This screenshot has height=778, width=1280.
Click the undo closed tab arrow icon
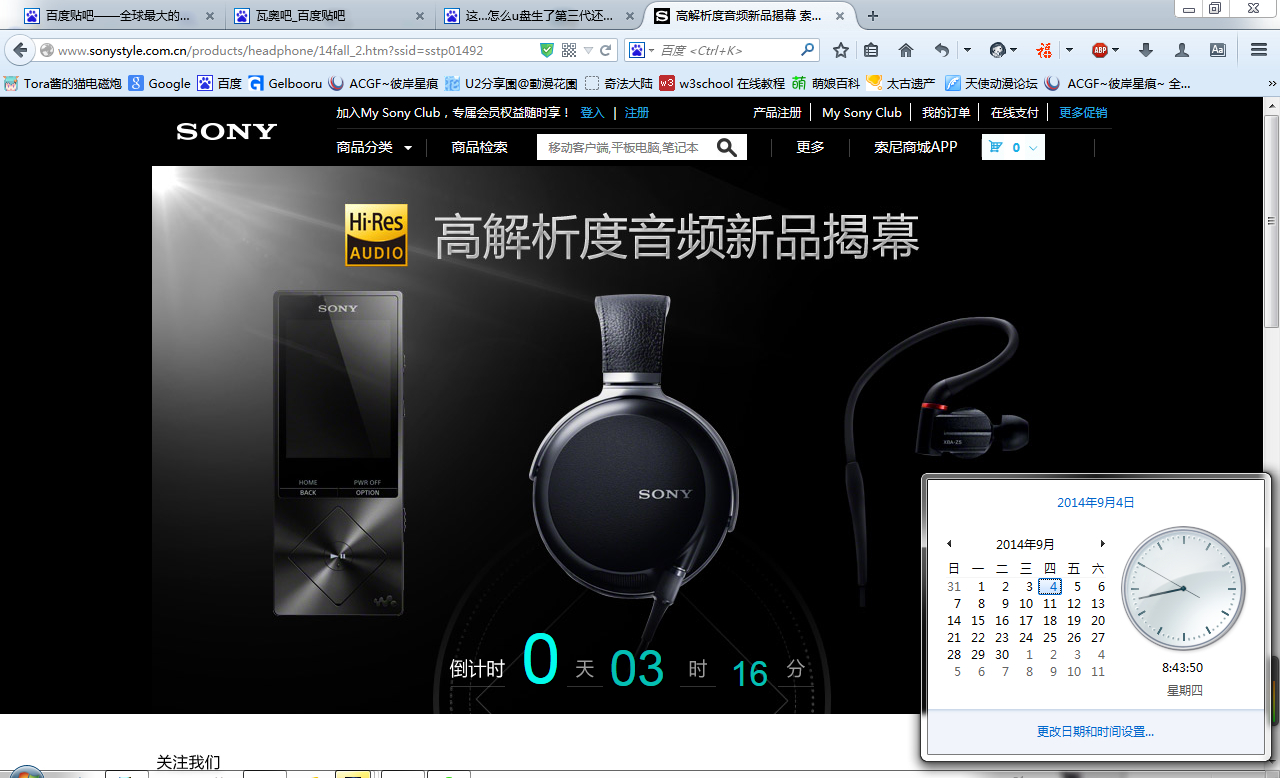coord(942,50)
